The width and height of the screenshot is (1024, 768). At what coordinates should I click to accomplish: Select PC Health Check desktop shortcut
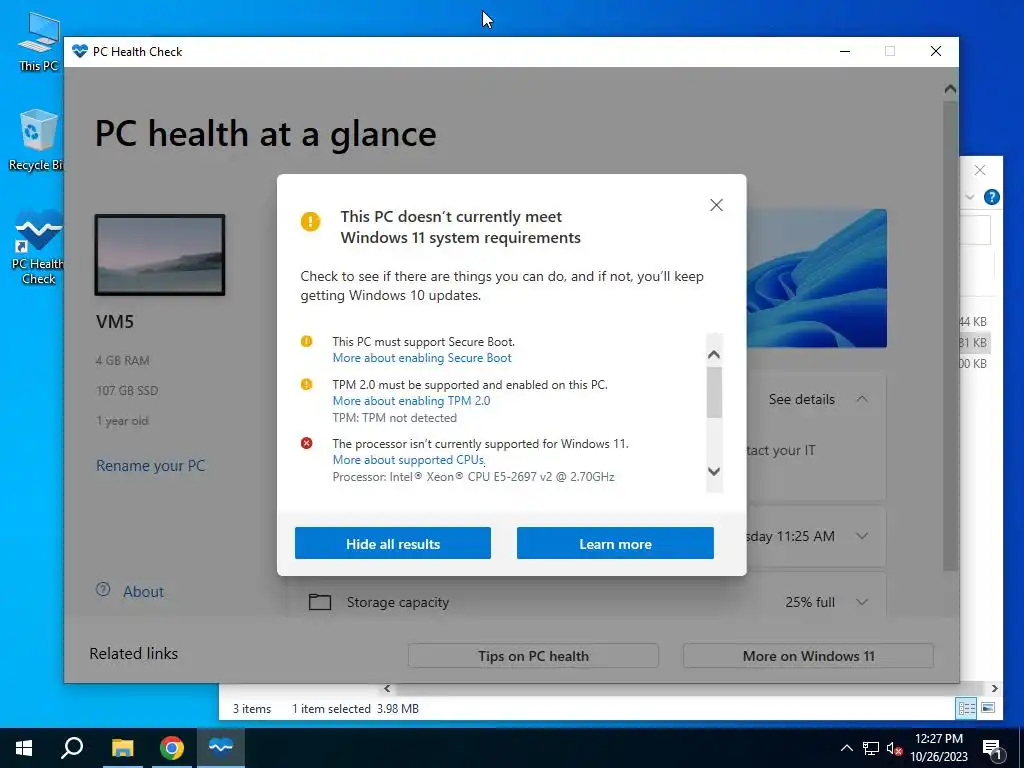coord(38,248)
